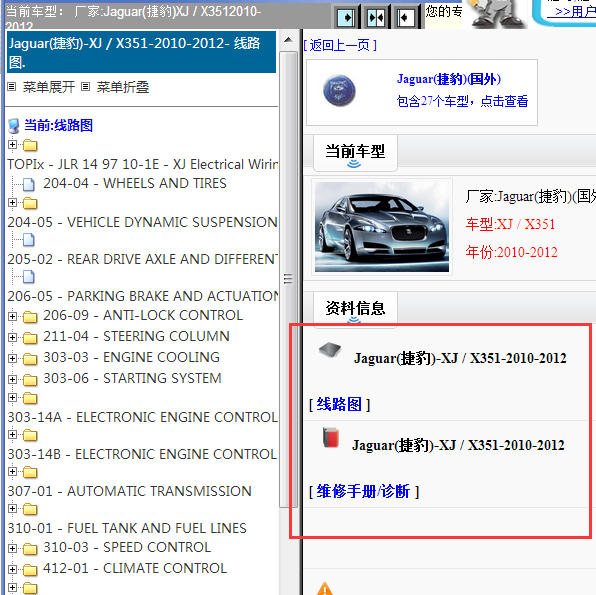Expand the node above 310-01 Fuel Tank
The height and width of the screenshot is (595, 596).
12,509
